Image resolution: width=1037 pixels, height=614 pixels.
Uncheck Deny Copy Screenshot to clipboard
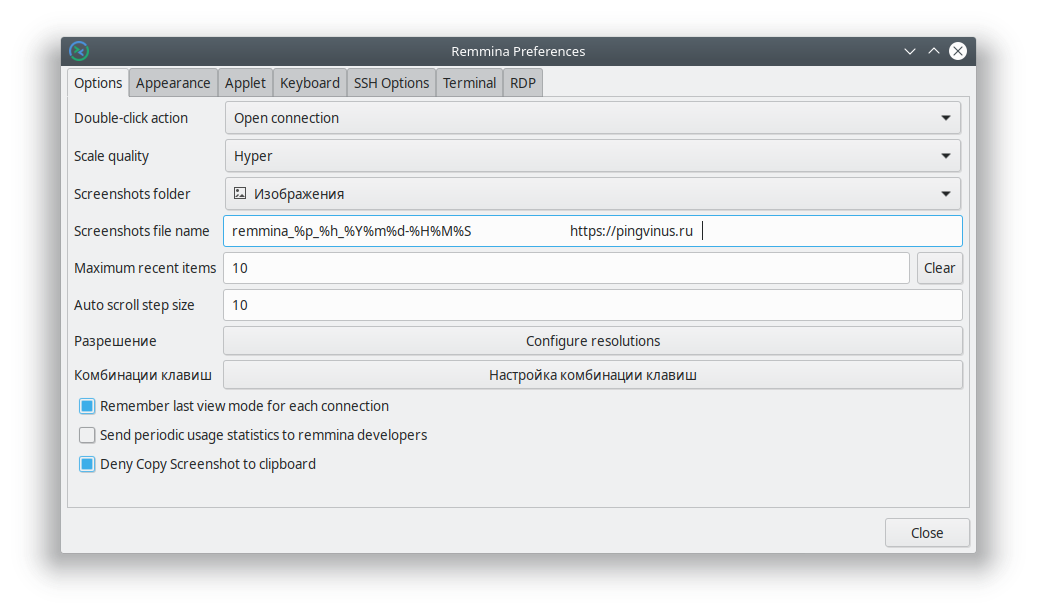87,464
